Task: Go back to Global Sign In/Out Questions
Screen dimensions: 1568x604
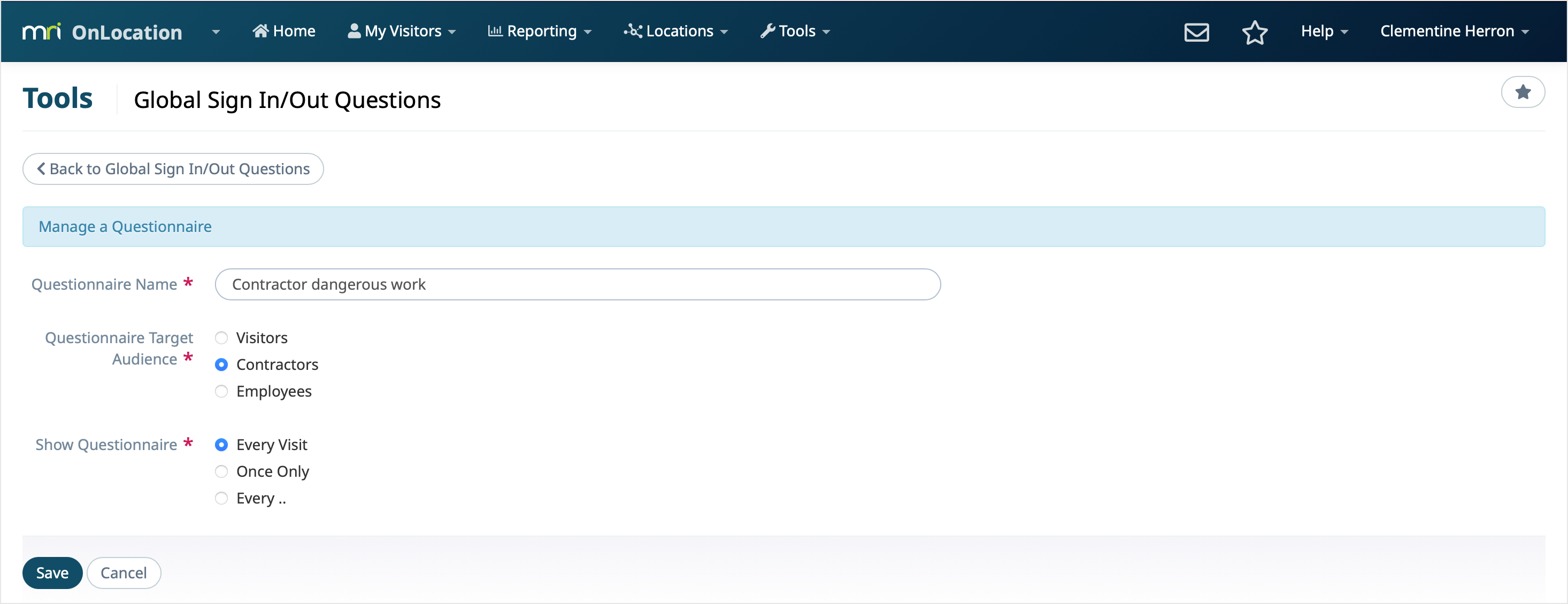Action: pyautogui.click(x=173, y=168)
